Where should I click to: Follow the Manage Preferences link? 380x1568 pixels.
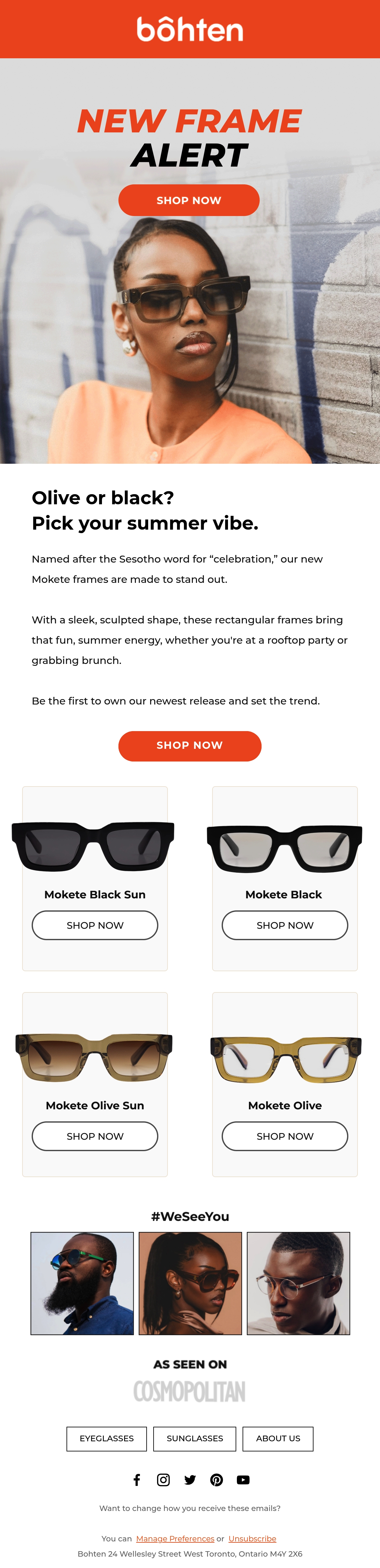(x=175, y=1538)
